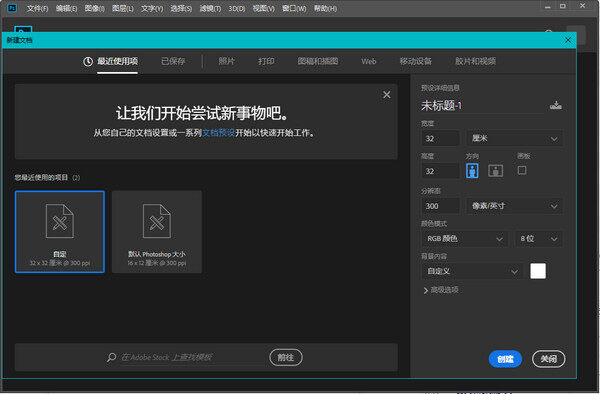Open the 文件(F) menu
This screenshot has width=600, height=394.
coord(38,8)
